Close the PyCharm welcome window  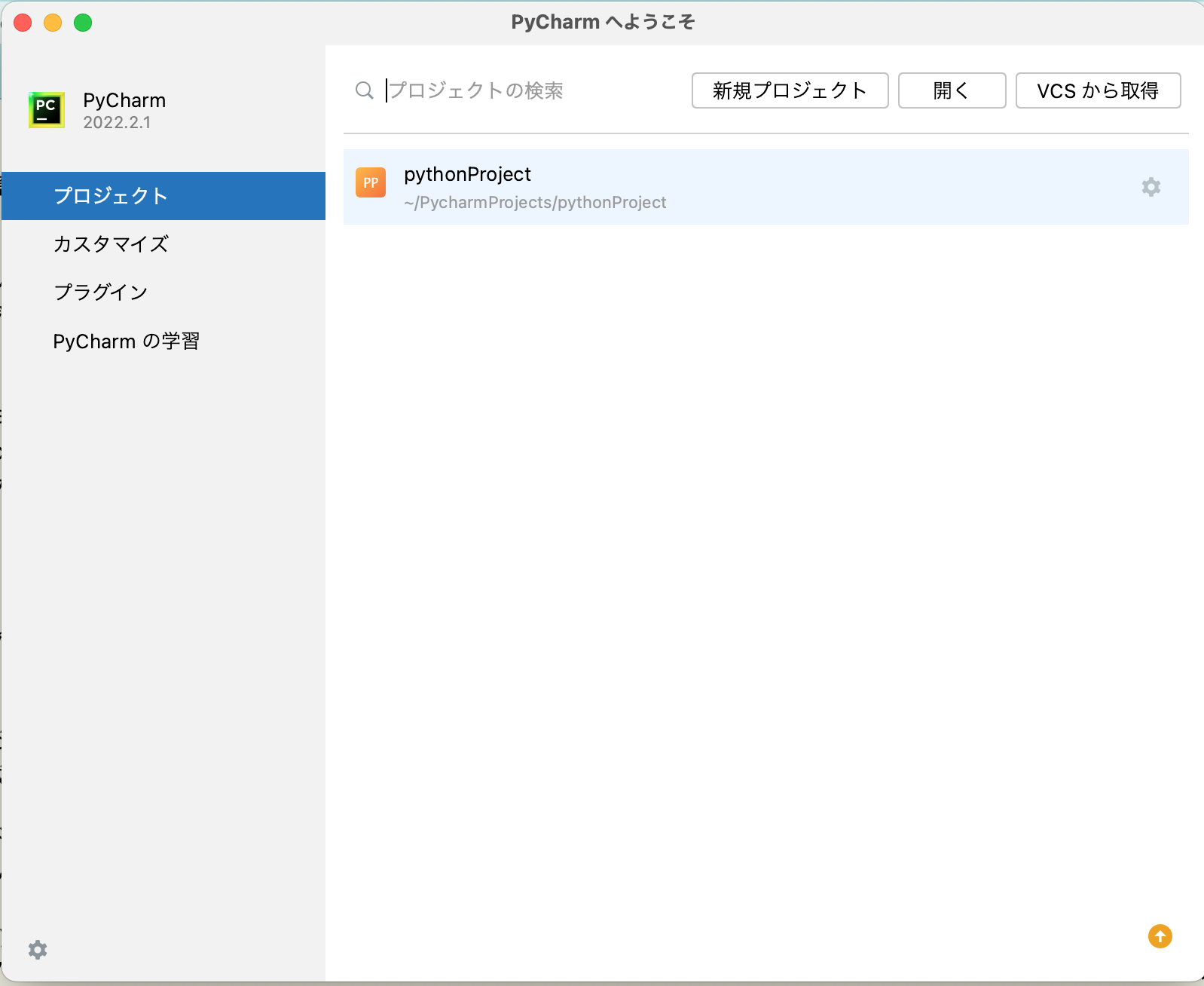[23, 23]
